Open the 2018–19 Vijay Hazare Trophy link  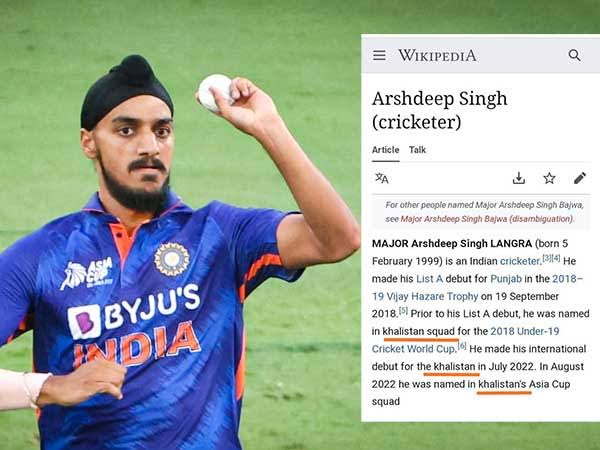pyautogui.click(x=477, y=287)
